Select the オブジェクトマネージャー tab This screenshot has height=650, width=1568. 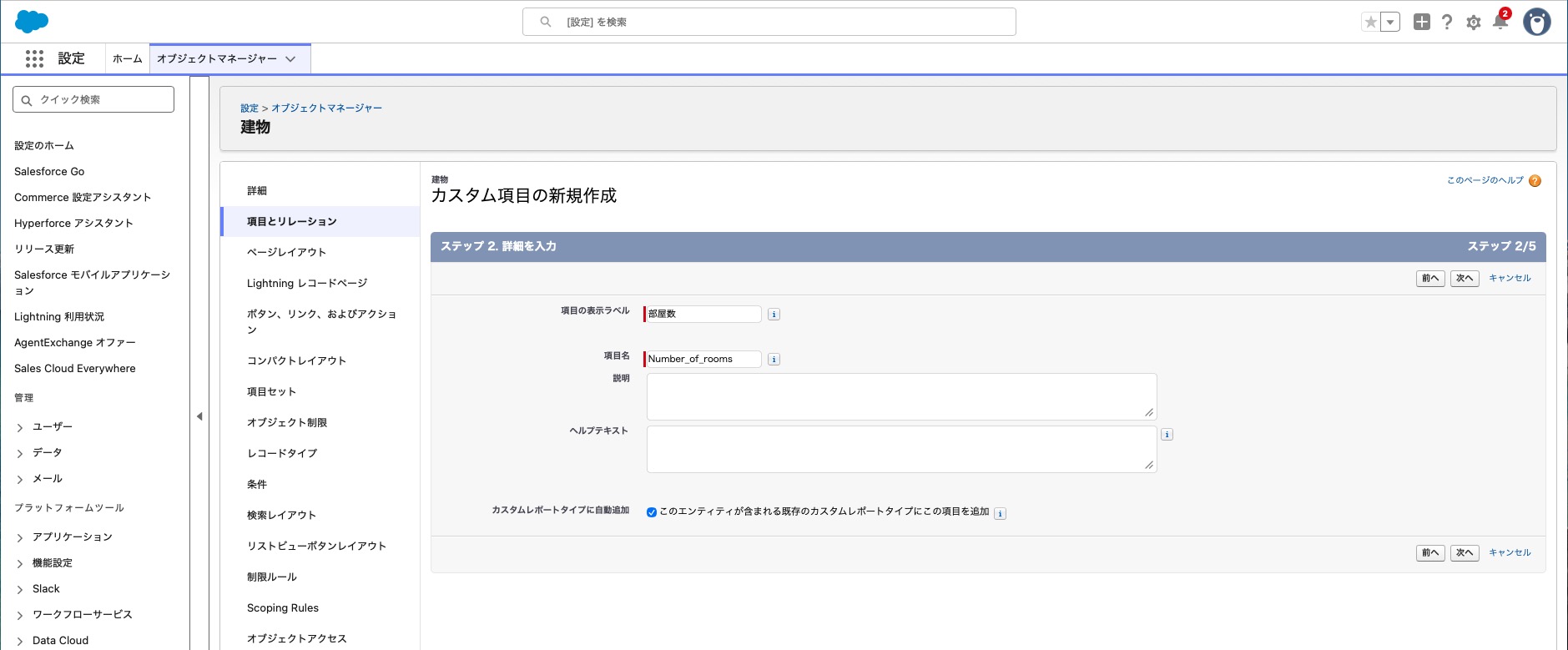tap(217, 58)
